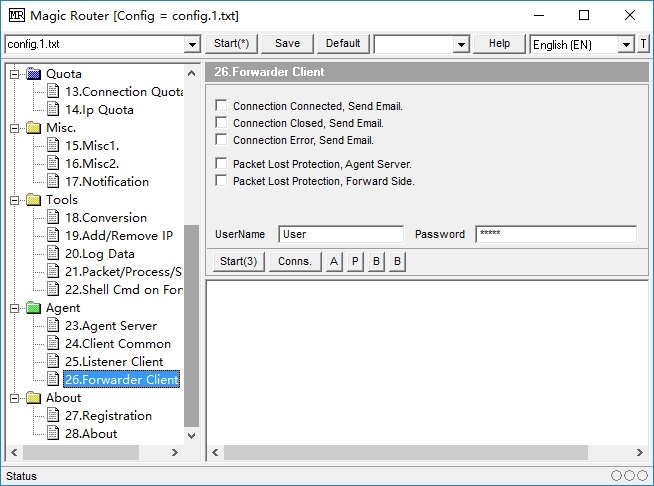Image resolution: width=654 pixels, height=486 pixels.
Task: Tick Packet Lost Protection, Forward Side
Action: pos(221,181)
